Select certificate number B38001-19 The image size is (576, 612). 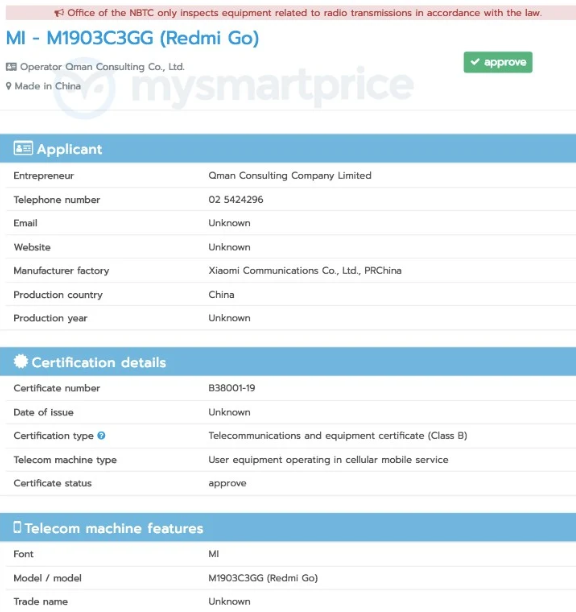tap(232, 388)
